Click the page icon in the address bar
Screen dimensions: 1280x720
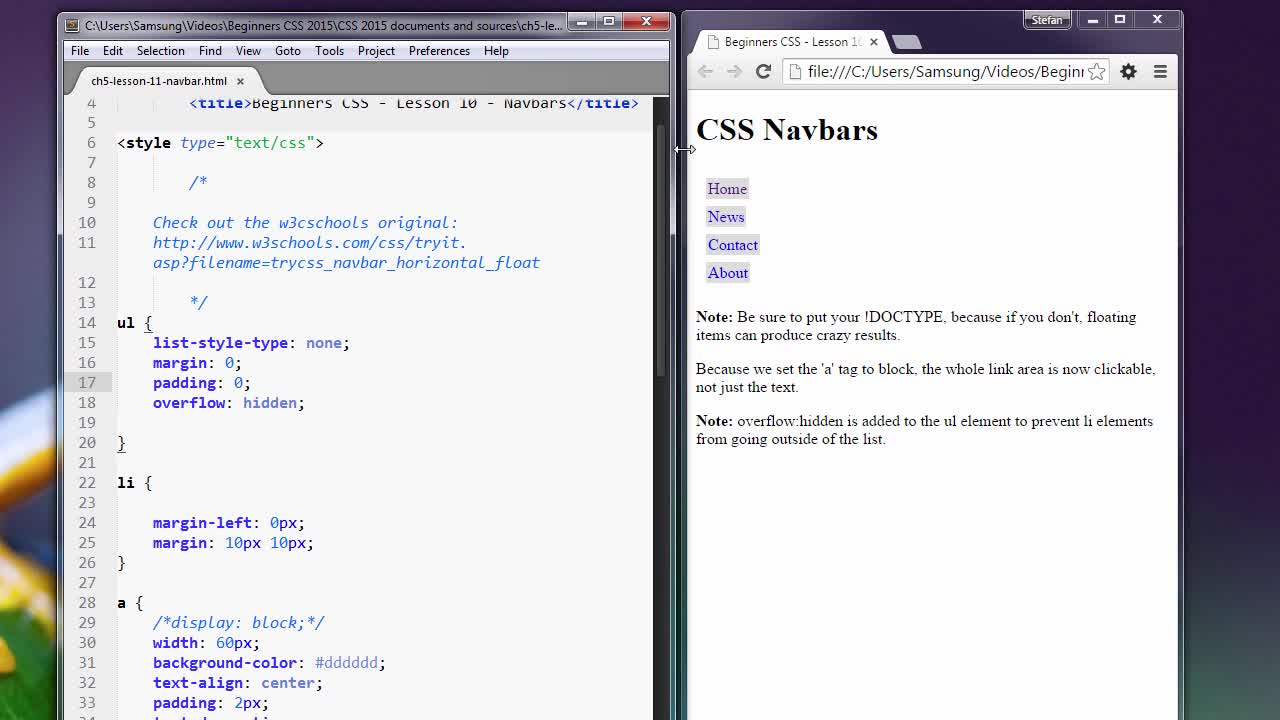(794, 71)
